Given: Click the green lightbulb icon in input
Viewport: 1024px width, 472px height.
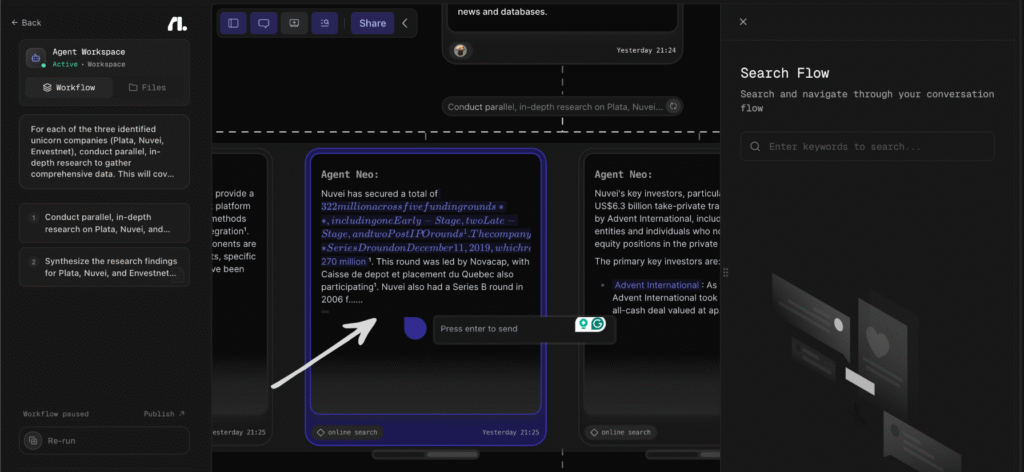Looking at the screenshot, I should pyautogui.click(x=582, y=324).
